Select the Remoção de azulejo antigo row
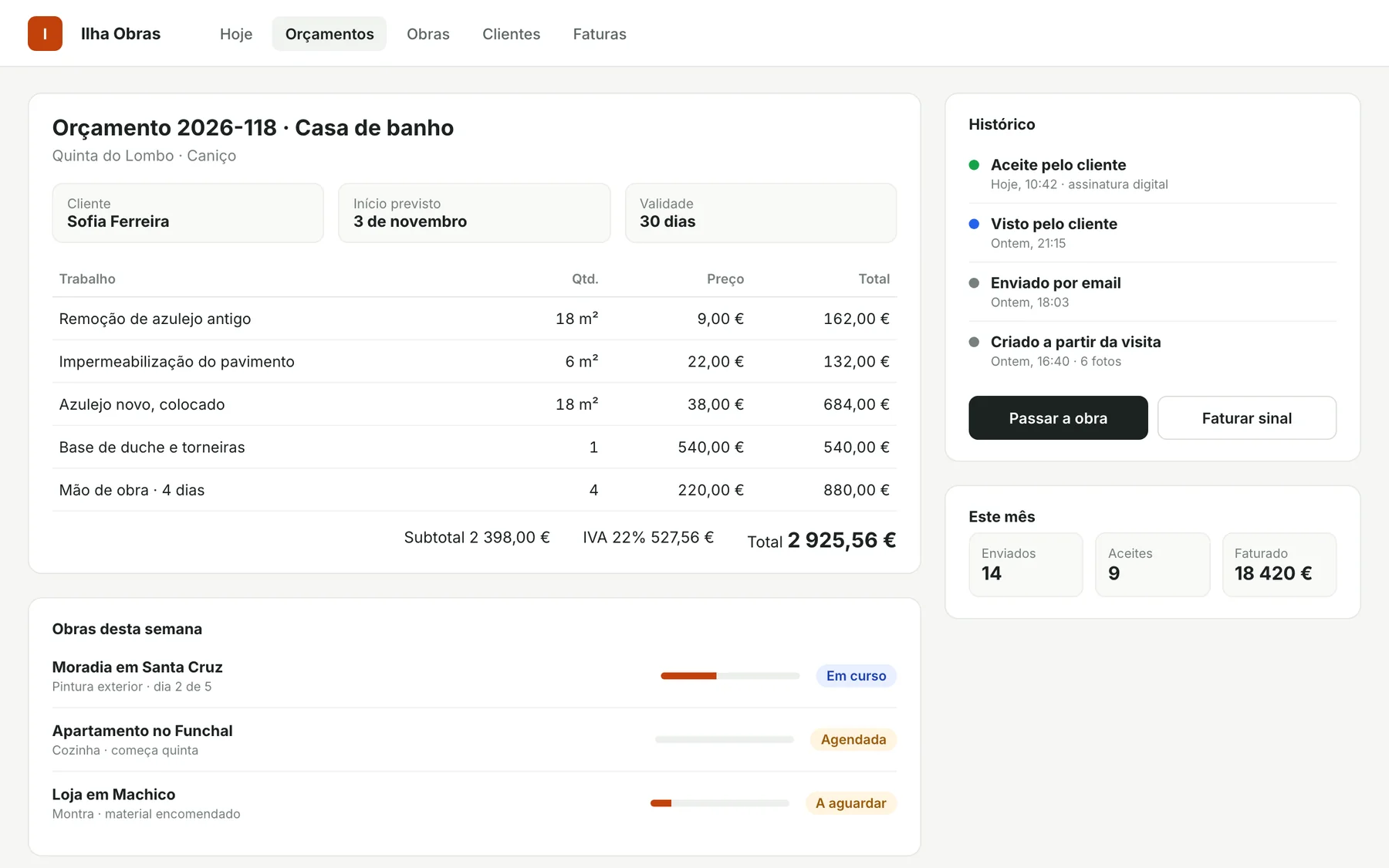The height and width of the screenshot is (868, 1389). [x=475, y=319]
